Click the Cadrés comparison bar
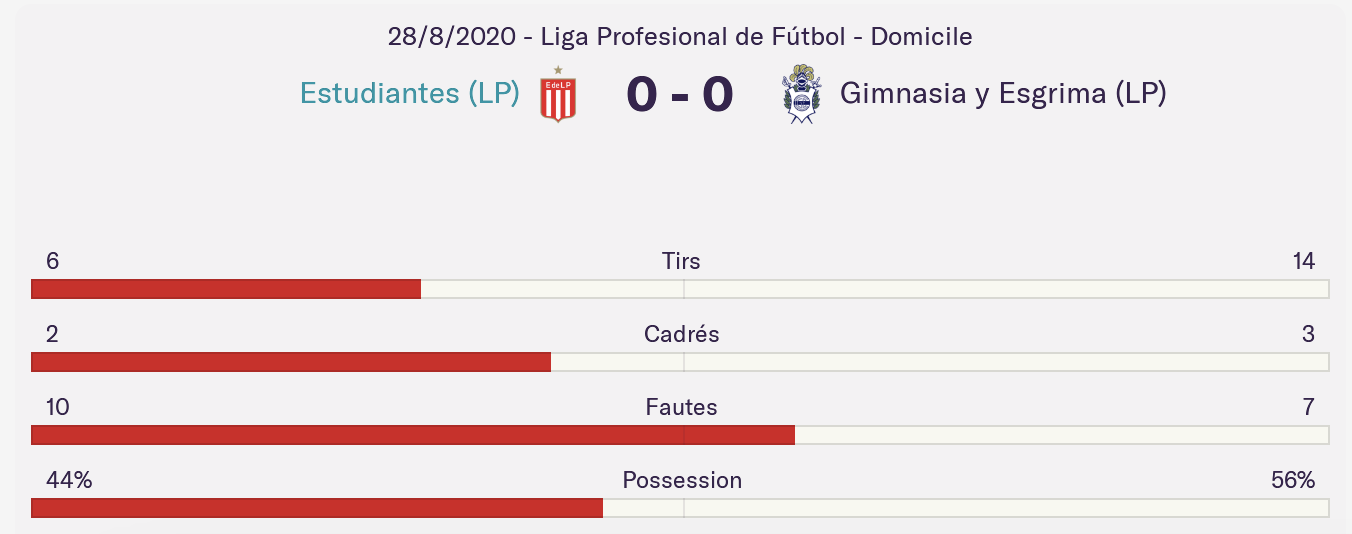 pos(680,362)
